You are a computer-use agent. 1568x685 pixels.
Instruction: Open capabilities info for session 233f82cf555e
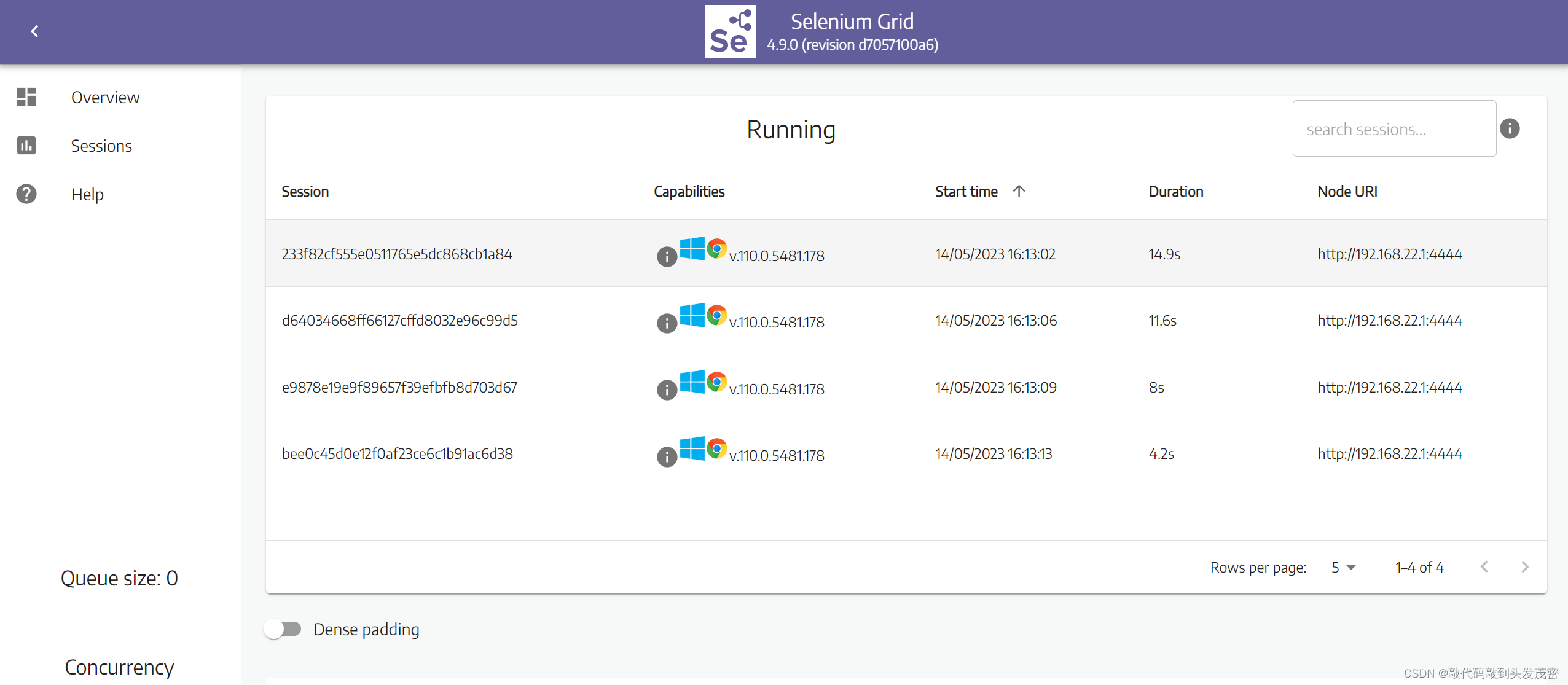click(667, 256)
